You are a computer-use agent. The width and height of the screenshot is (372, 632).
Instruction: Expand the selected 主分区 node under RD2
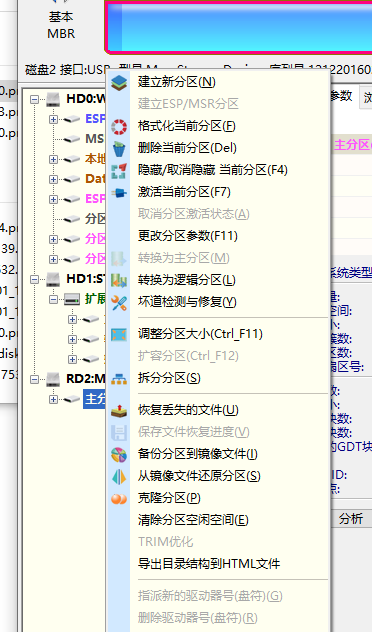[x=53, y=399]
